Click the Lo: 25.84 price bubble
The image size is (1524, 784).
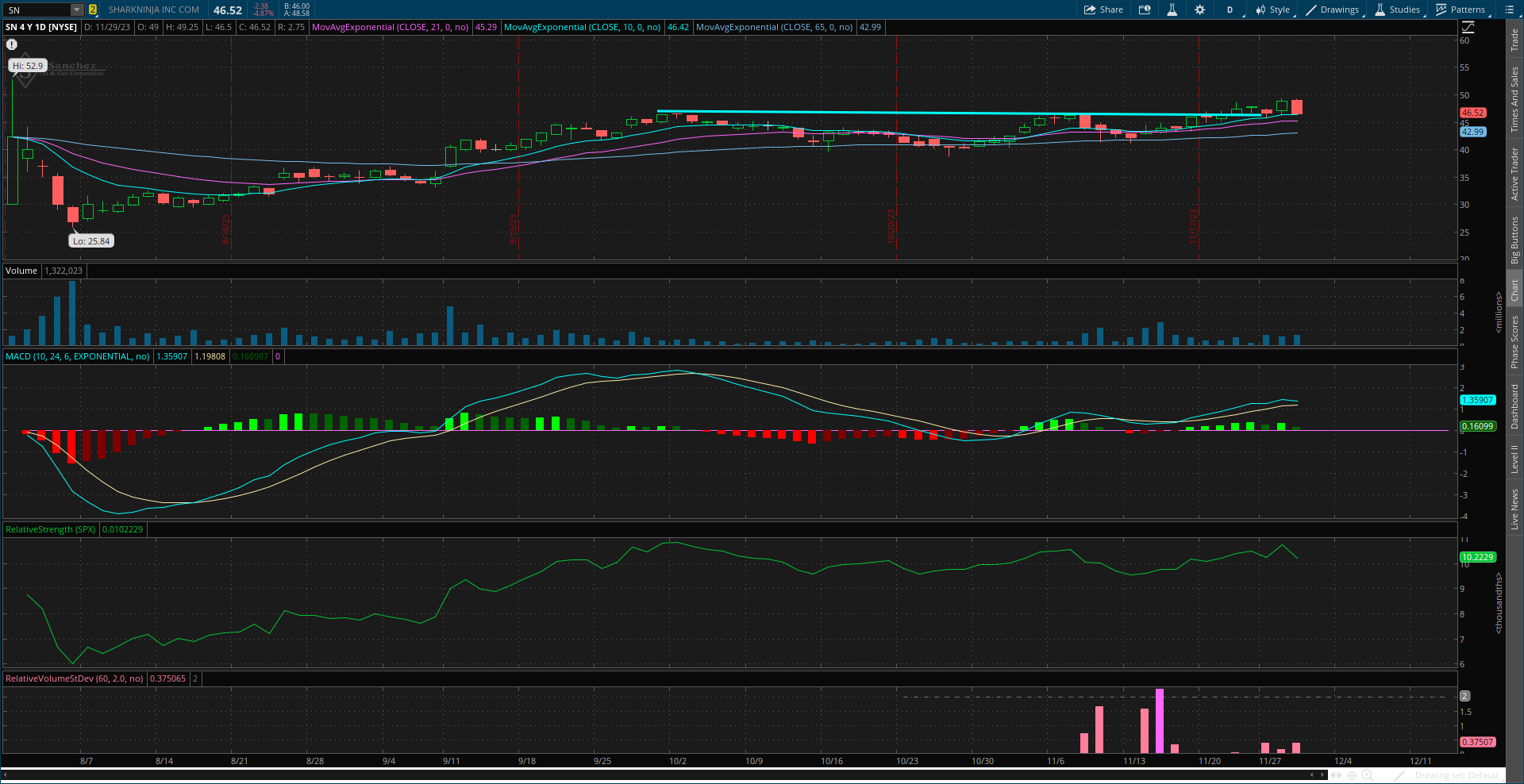point(91,241)
